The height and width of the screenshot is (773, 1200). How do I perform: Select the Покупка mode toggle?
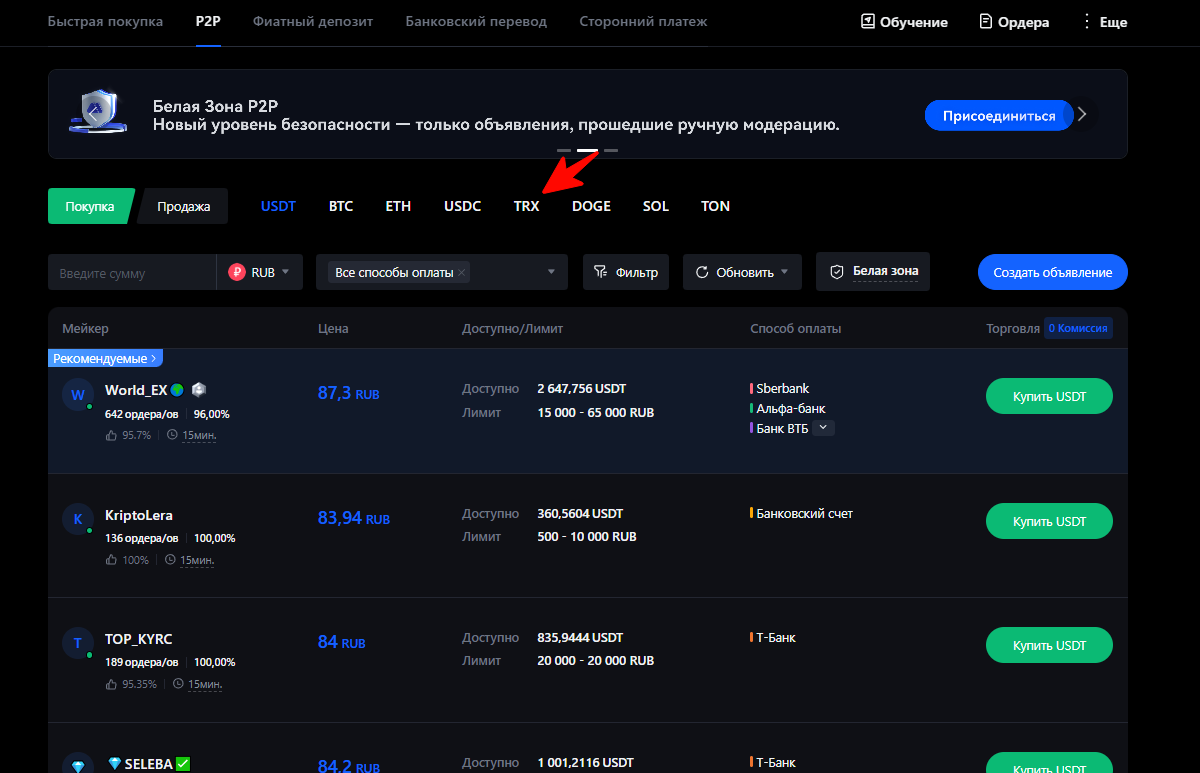click(90, 206)
